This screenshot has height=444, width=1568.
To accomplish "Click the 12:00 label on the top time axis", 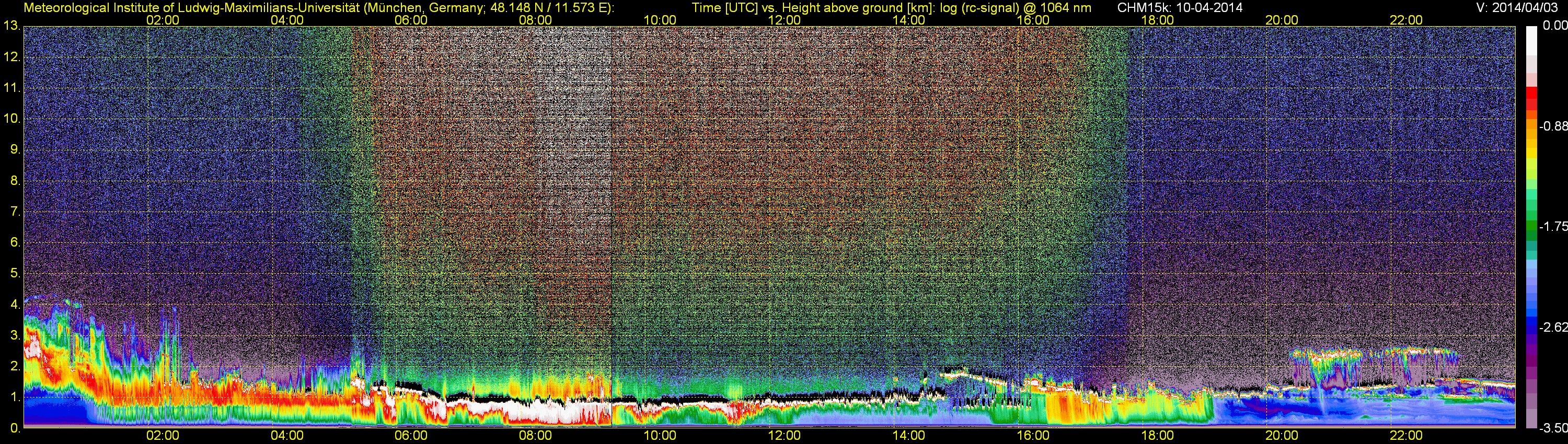I will click(x=784, y=20).
